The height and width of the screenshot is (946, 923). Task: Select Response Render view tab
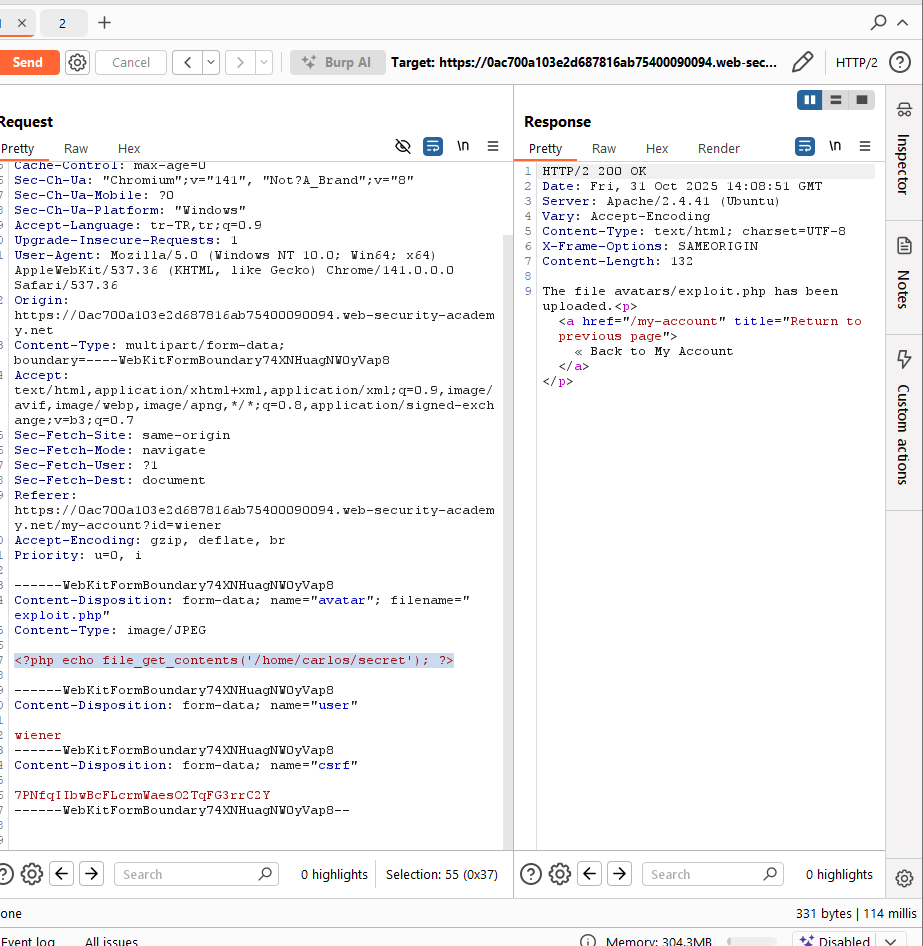(x=718, y=148)
